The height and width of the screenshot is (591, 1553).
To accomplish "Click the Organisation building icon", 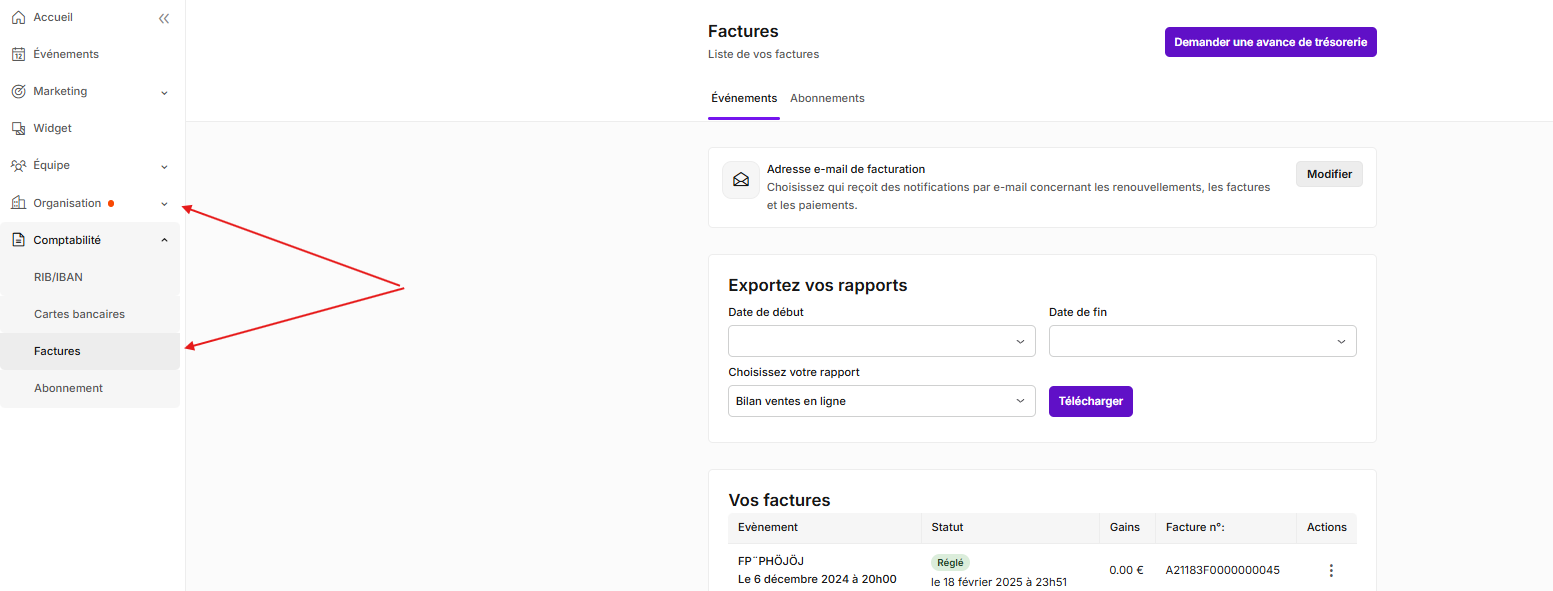I will (18, 203).
